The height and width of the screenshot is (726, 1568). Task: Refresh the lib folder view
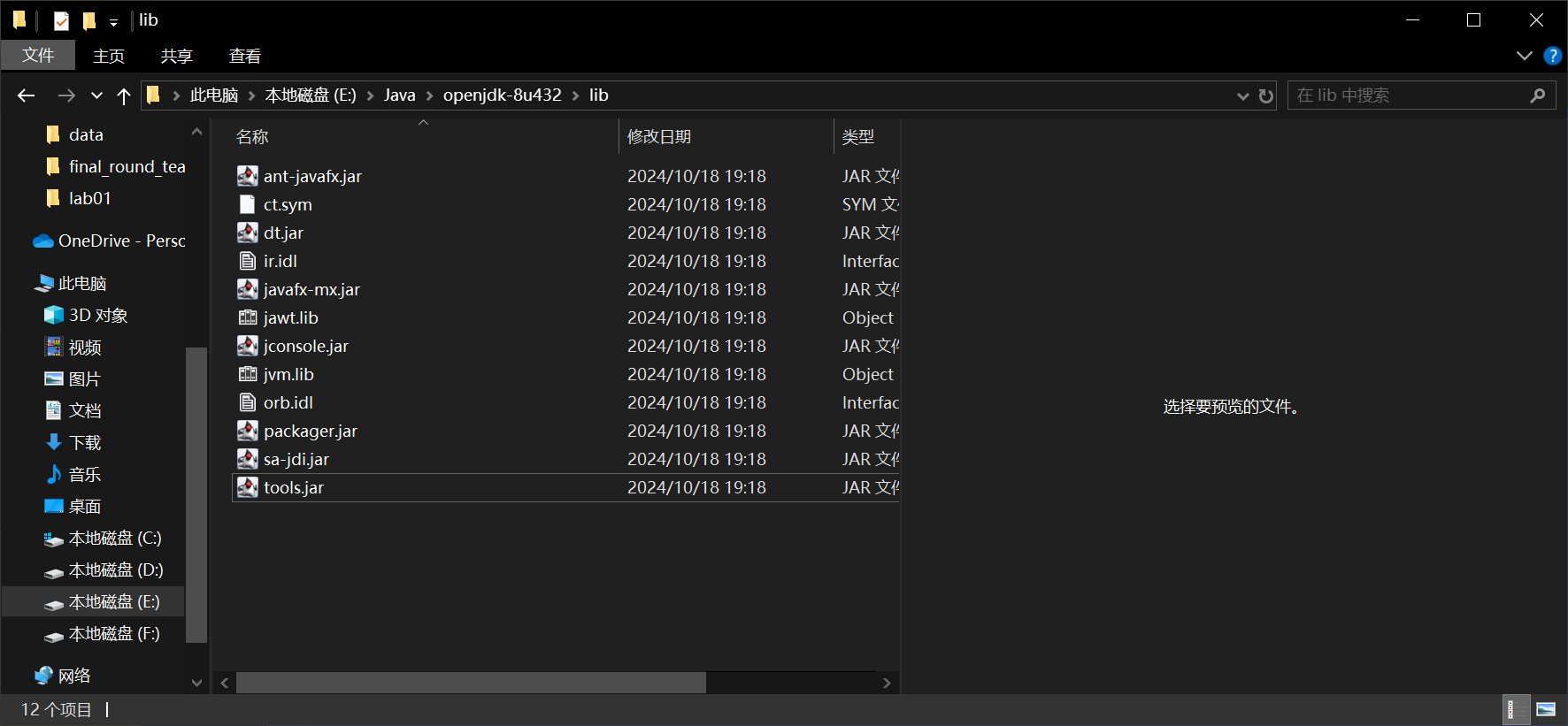1266,96
